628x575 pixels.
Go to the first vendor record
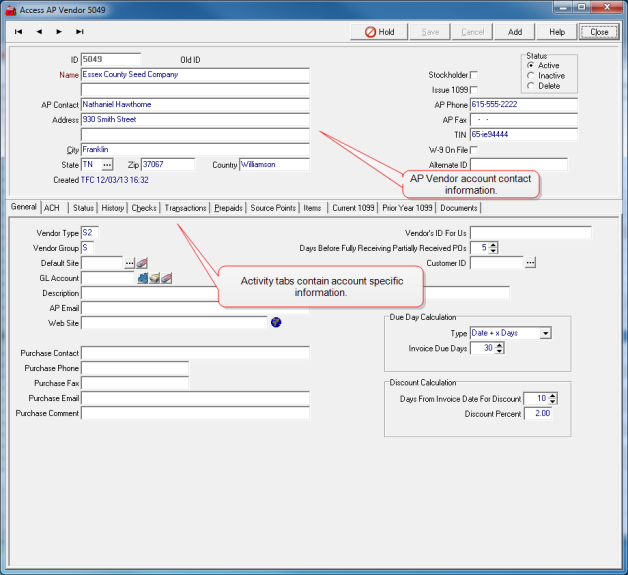(x=18, y=32)
